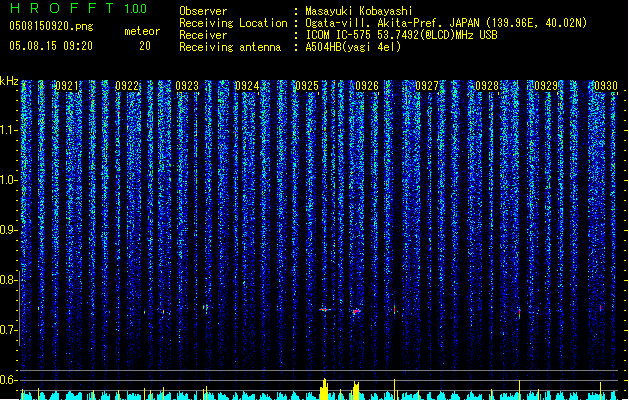Click the Ogata-vill. Akita-Pref. JAPAN location text

pyautogui.click(x=446, y=23)
